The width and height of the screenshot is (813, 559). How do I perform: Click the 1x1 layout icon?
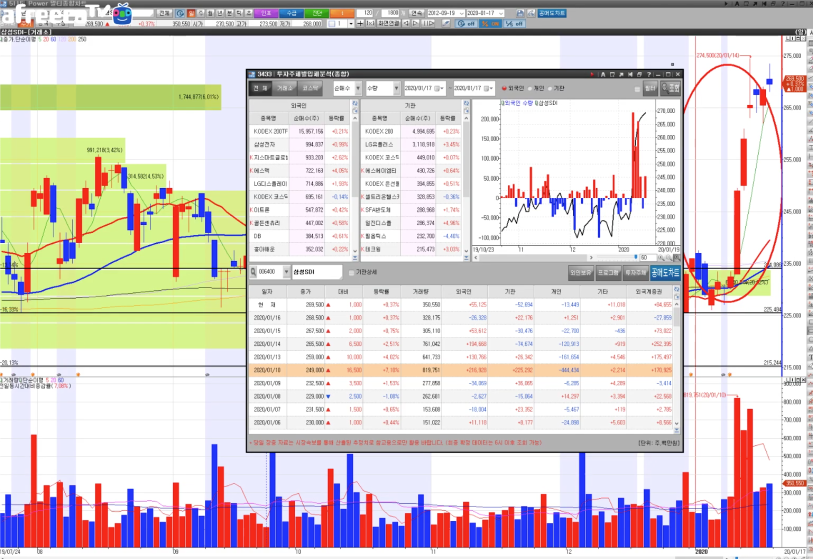pos(371,23)
